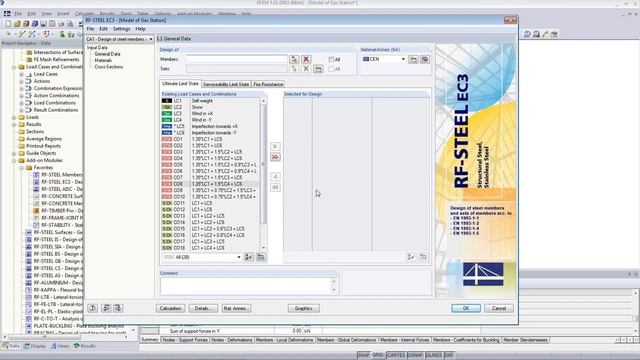640x360 pixels.
Task: Tick the All checkbox for Members
Action: 331,60
